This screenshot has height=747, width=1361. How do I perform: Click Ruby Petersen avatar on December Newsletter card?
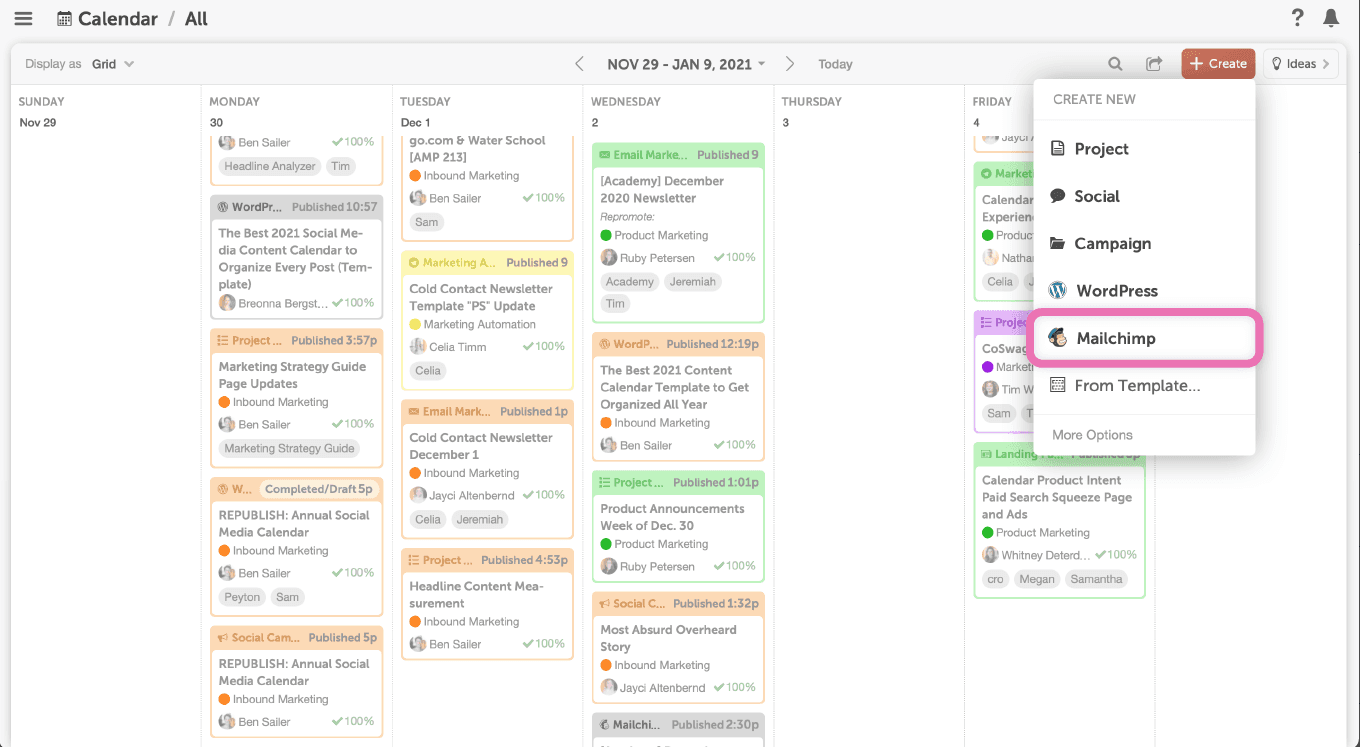tap(608, 258)
